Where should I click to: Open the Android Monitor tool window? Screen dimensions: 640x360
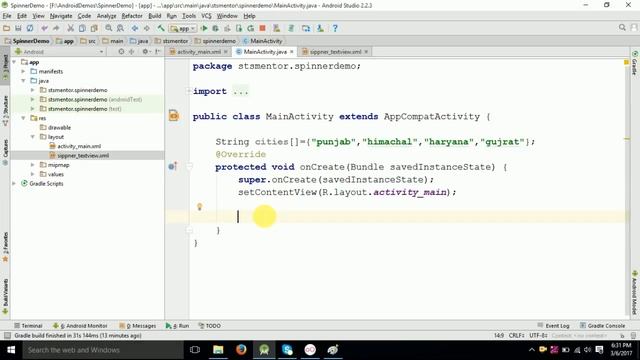click(80, 326)
